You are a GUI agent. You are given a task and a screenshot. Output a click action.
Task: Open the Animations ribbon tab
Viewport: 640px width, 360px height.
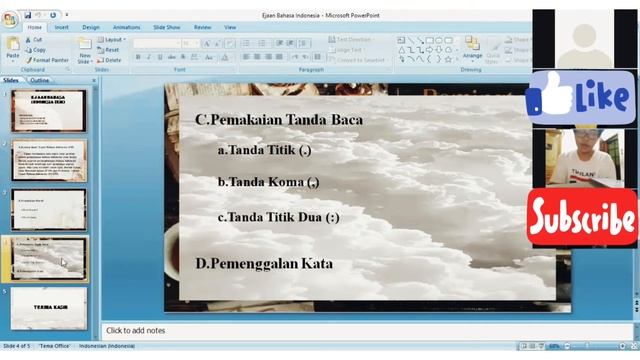(126, 27)
